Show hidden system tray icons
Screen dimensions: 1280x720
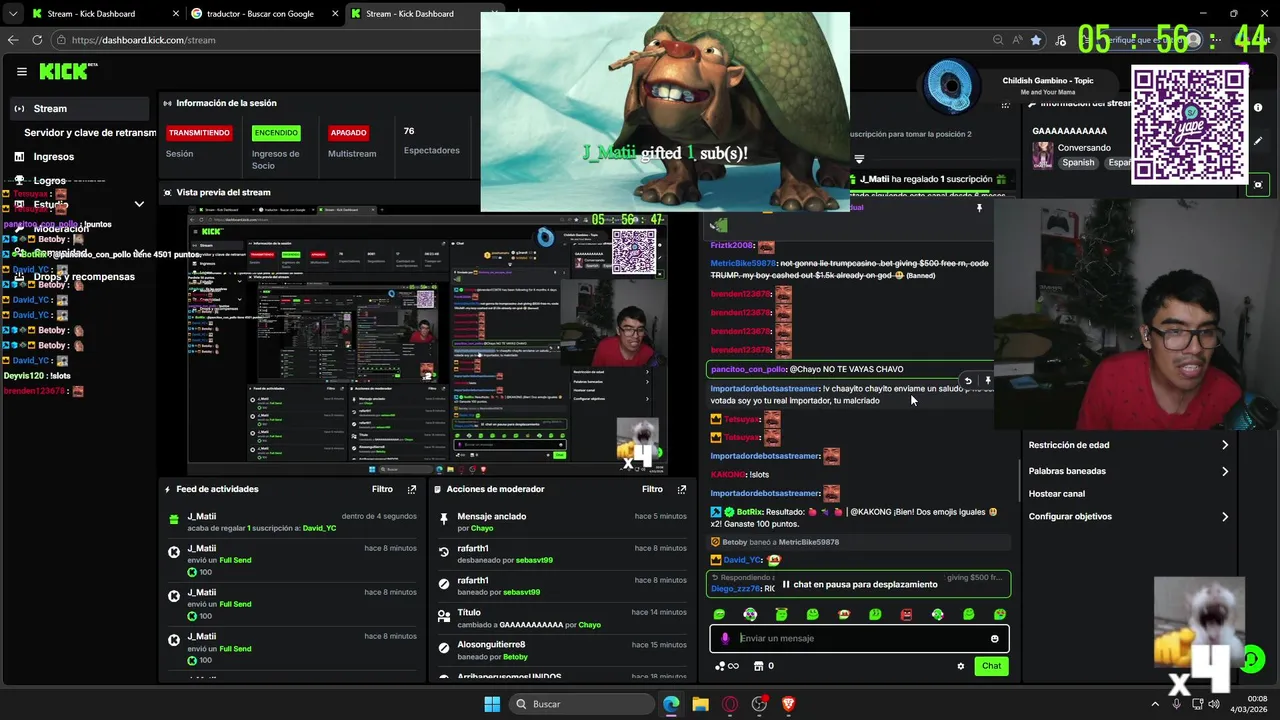pyautogui.click(x=1155, y=704)
